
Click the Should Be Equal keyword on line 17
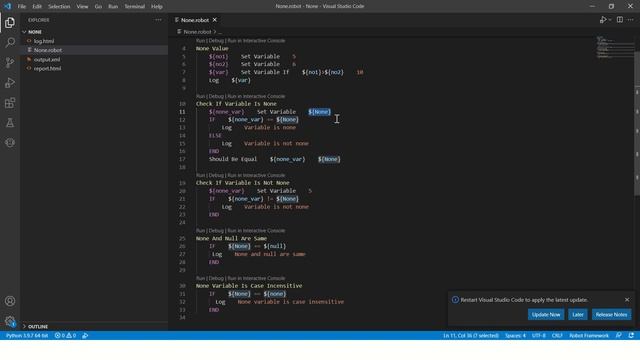pos(233,159)
